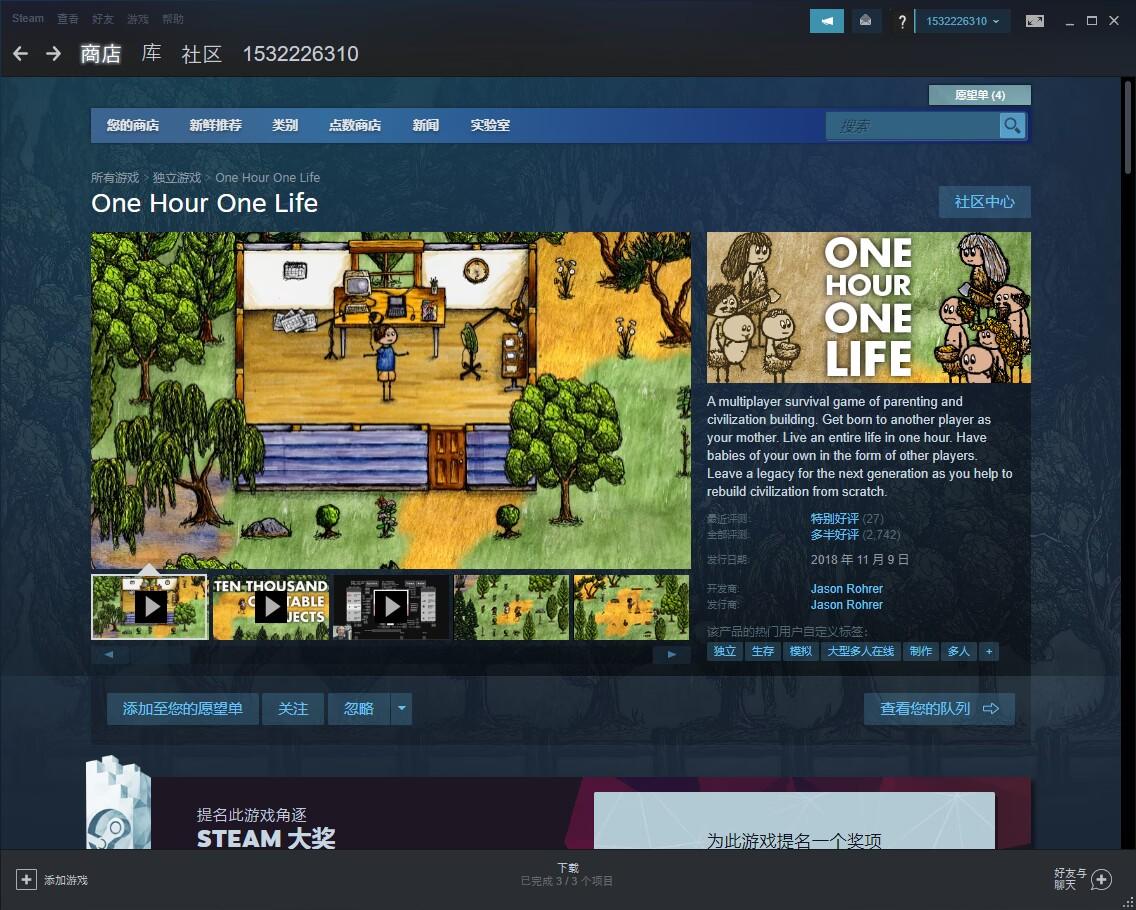Page media thumbnails left with the arrow

tap(109, 654)
